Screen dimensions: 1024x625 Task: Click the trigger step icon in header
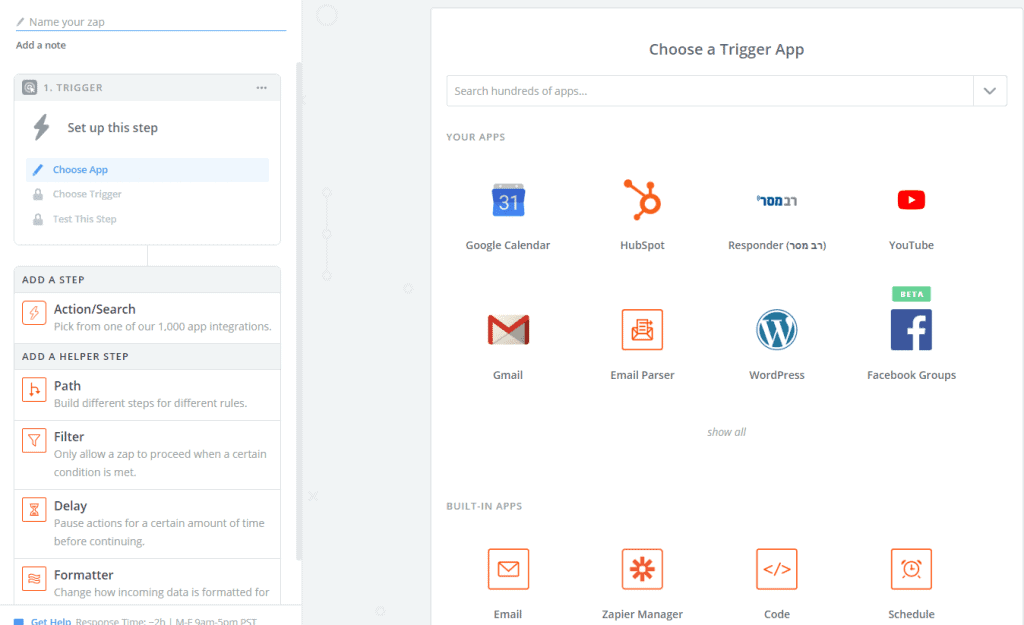(29, 88)
